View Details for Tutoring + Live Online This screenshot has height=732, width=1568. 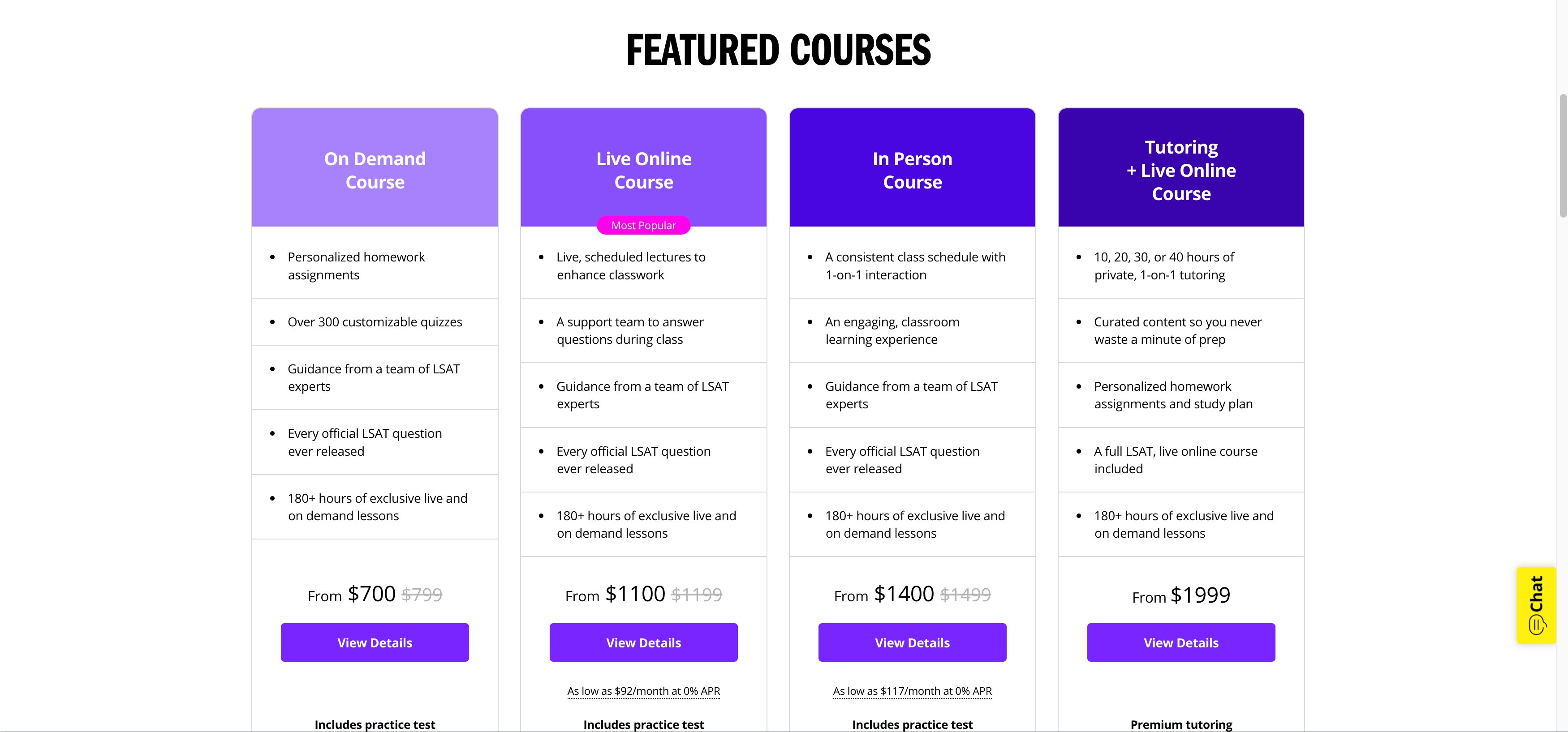pos(1181,642)
